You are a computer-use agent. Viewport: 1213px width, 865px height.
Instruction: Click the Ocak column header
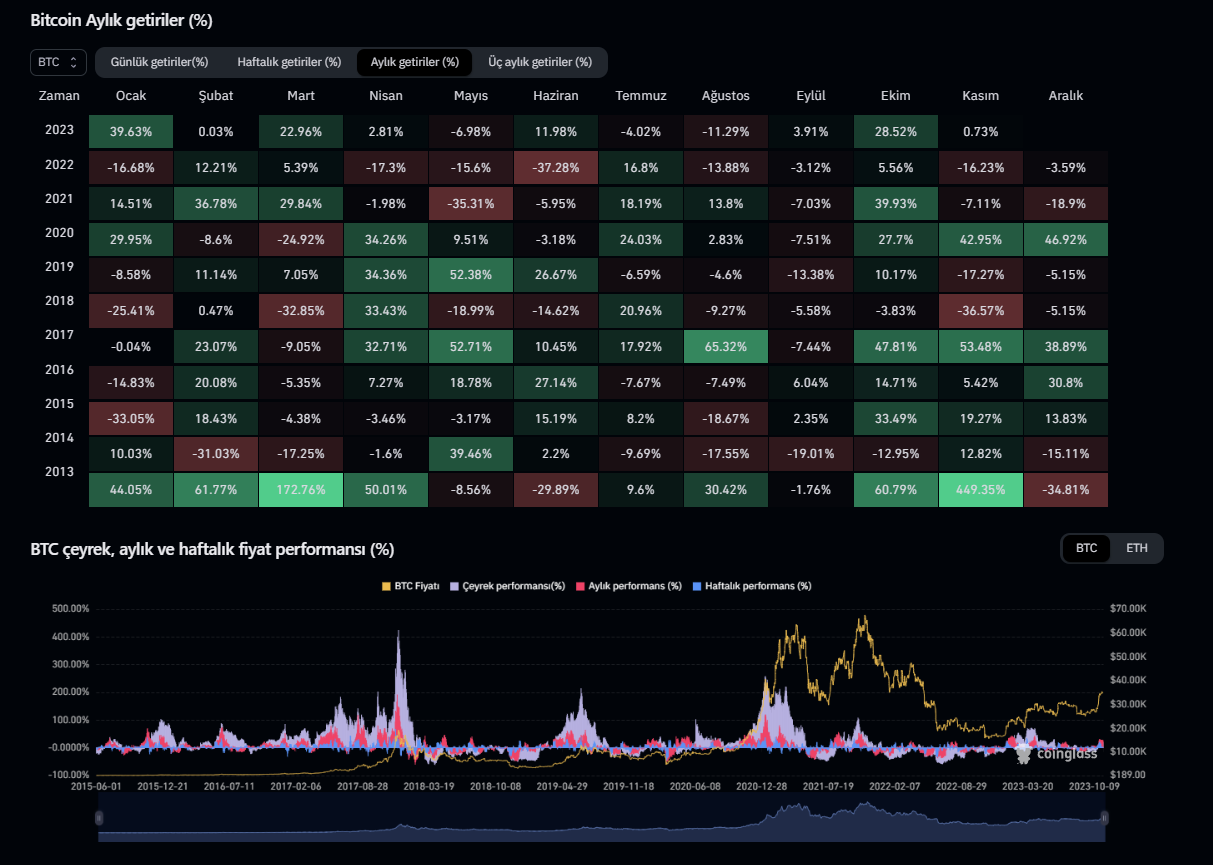tap(131, 96)
